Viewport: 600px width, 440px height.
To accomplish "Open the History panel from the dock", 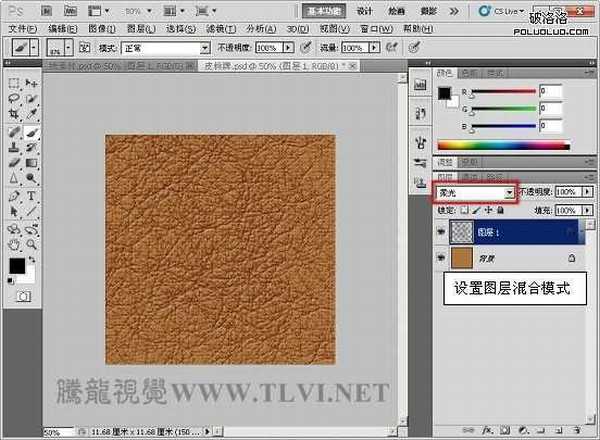I will [420, 113].
